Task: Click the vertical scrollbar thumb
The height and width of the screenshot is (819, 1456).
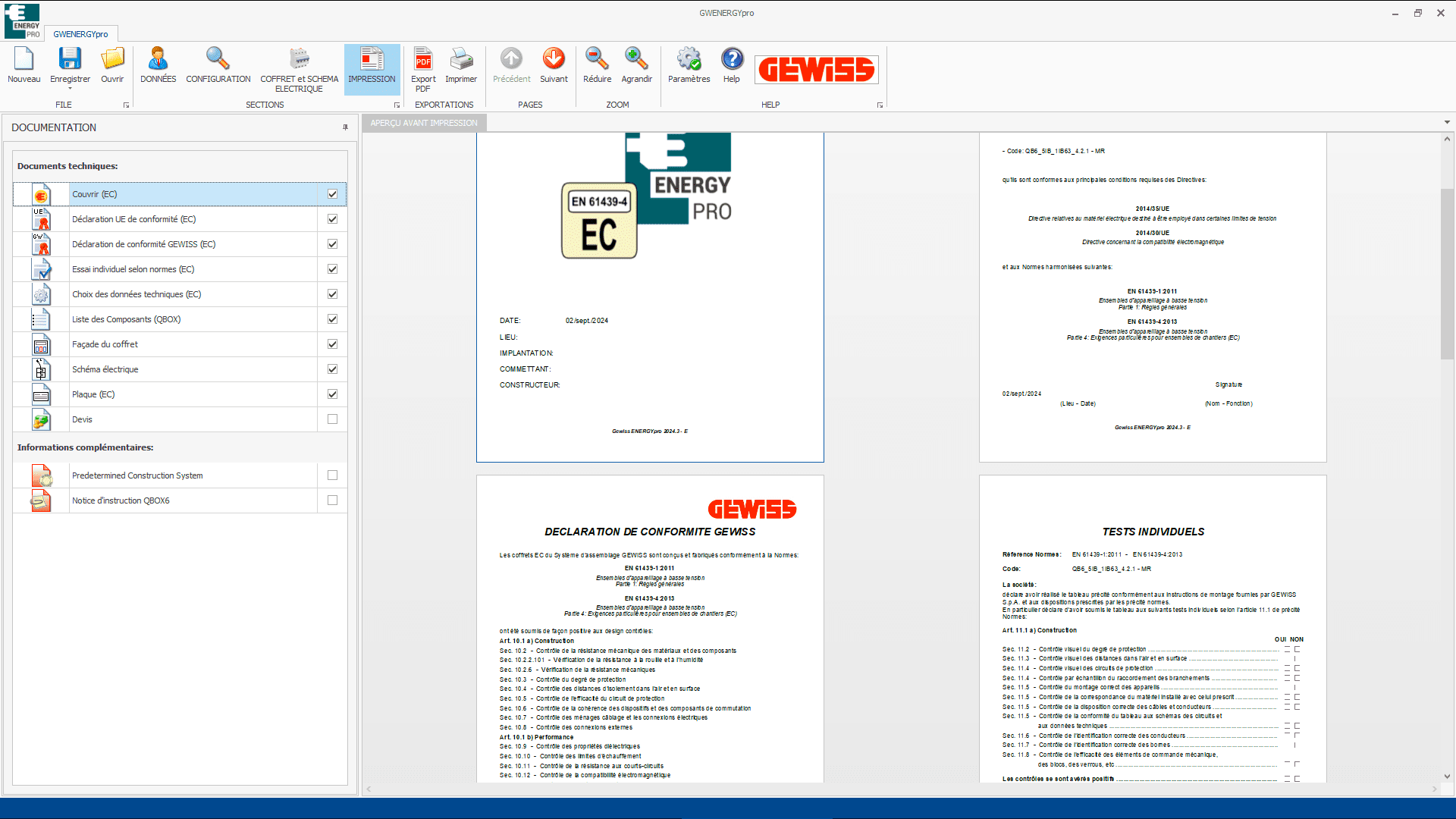Action: tap(1447, 274)
